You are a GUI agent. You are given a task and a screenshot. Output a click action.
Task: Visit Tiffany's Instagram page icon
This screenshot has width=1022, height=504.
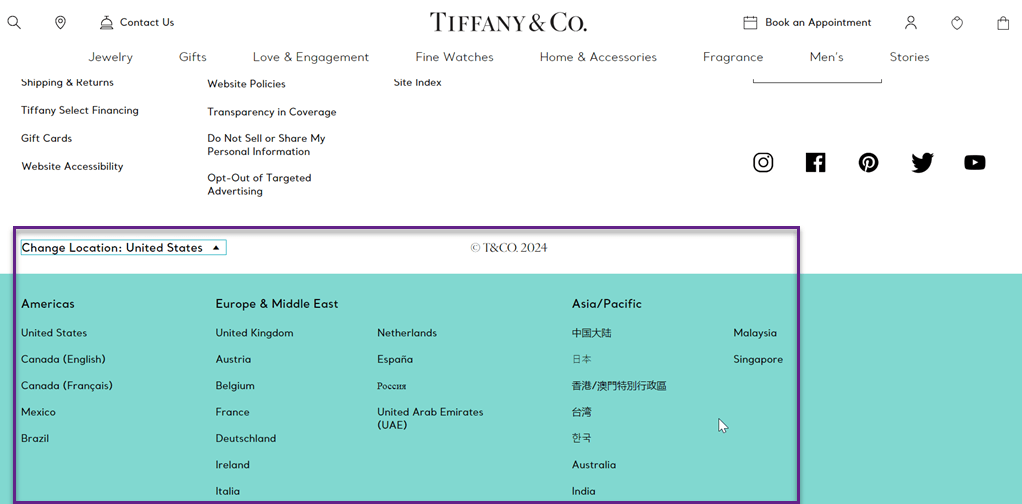pyautogui.click(x=763, y=162)
